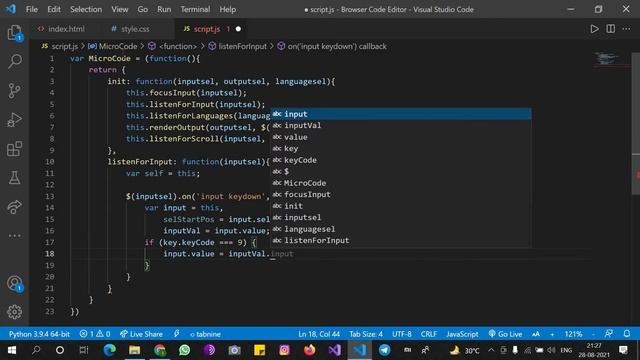This screenshot has width=640, height=360.
Task: Open the More Actions editor menu
Action: click(626, 29)
